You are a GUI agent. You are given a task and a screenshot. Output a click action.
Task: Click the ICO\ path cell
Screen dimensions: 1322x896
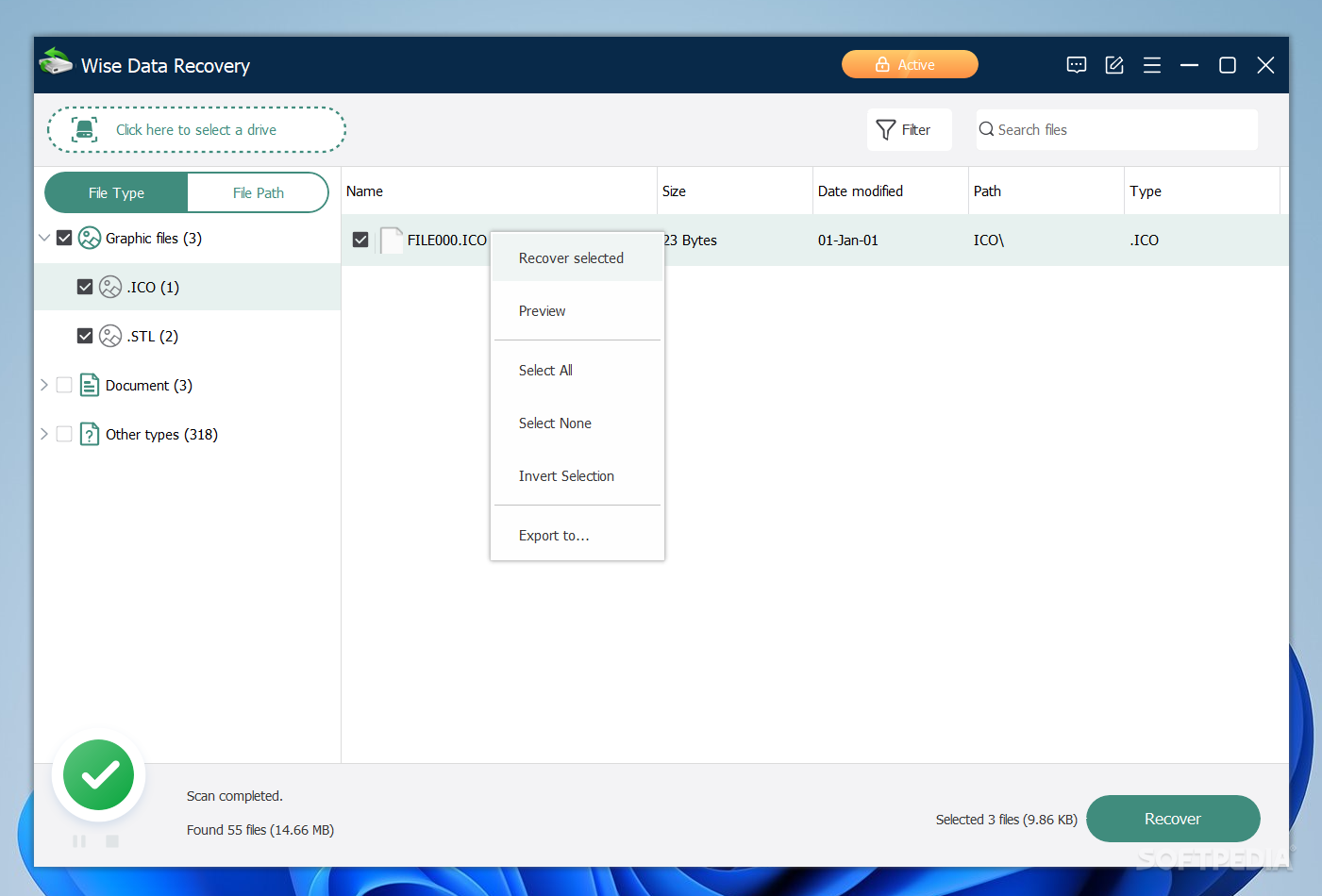click(989, 241)
